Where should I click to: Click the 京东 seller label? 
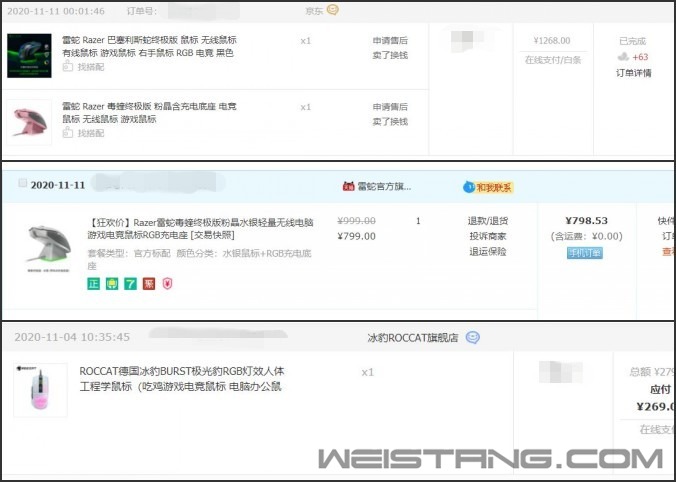coord(314,11)
